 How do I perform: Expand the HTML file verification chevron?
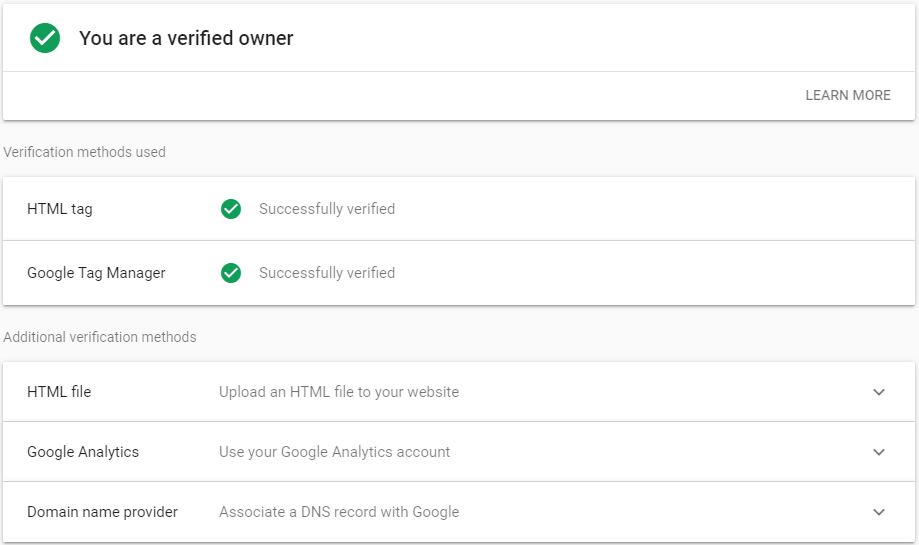coord(879,392)
